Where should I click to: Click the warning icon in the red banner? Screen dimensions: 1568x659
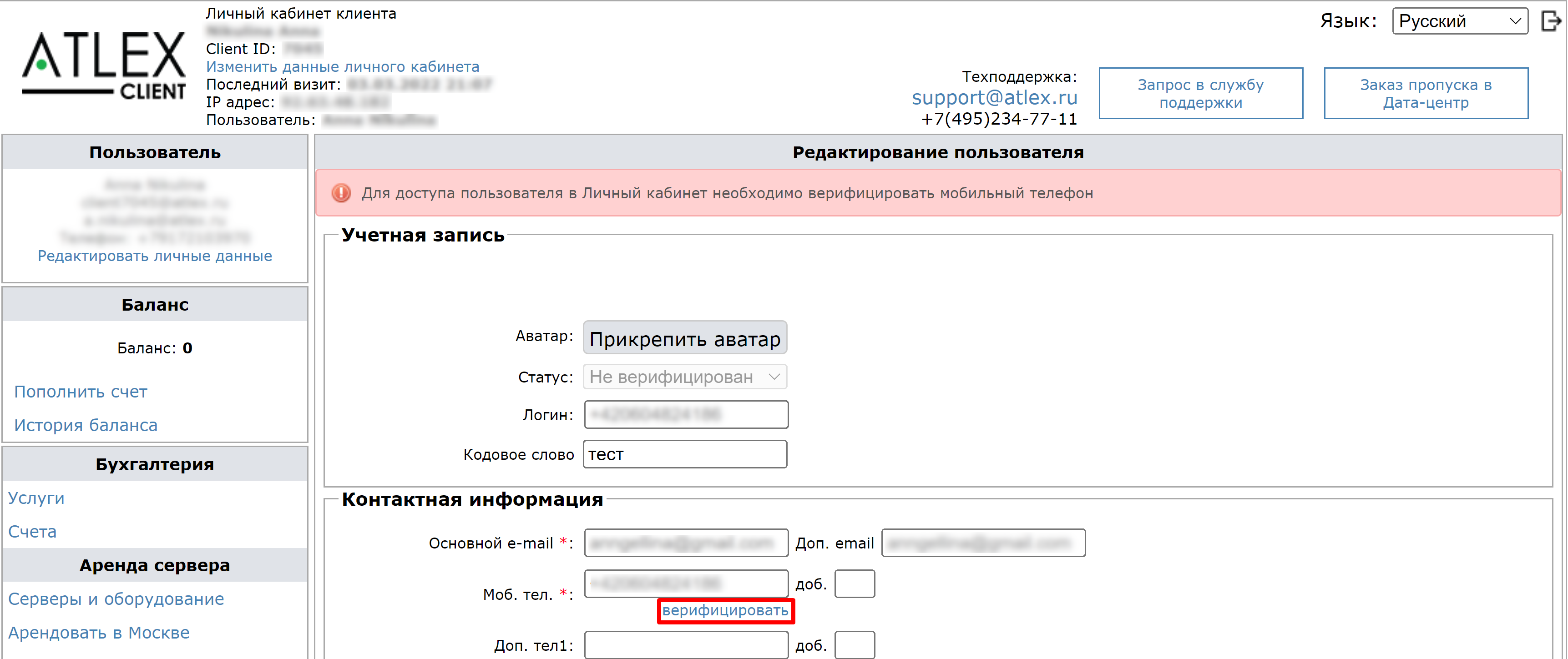[x=341, y=193]
